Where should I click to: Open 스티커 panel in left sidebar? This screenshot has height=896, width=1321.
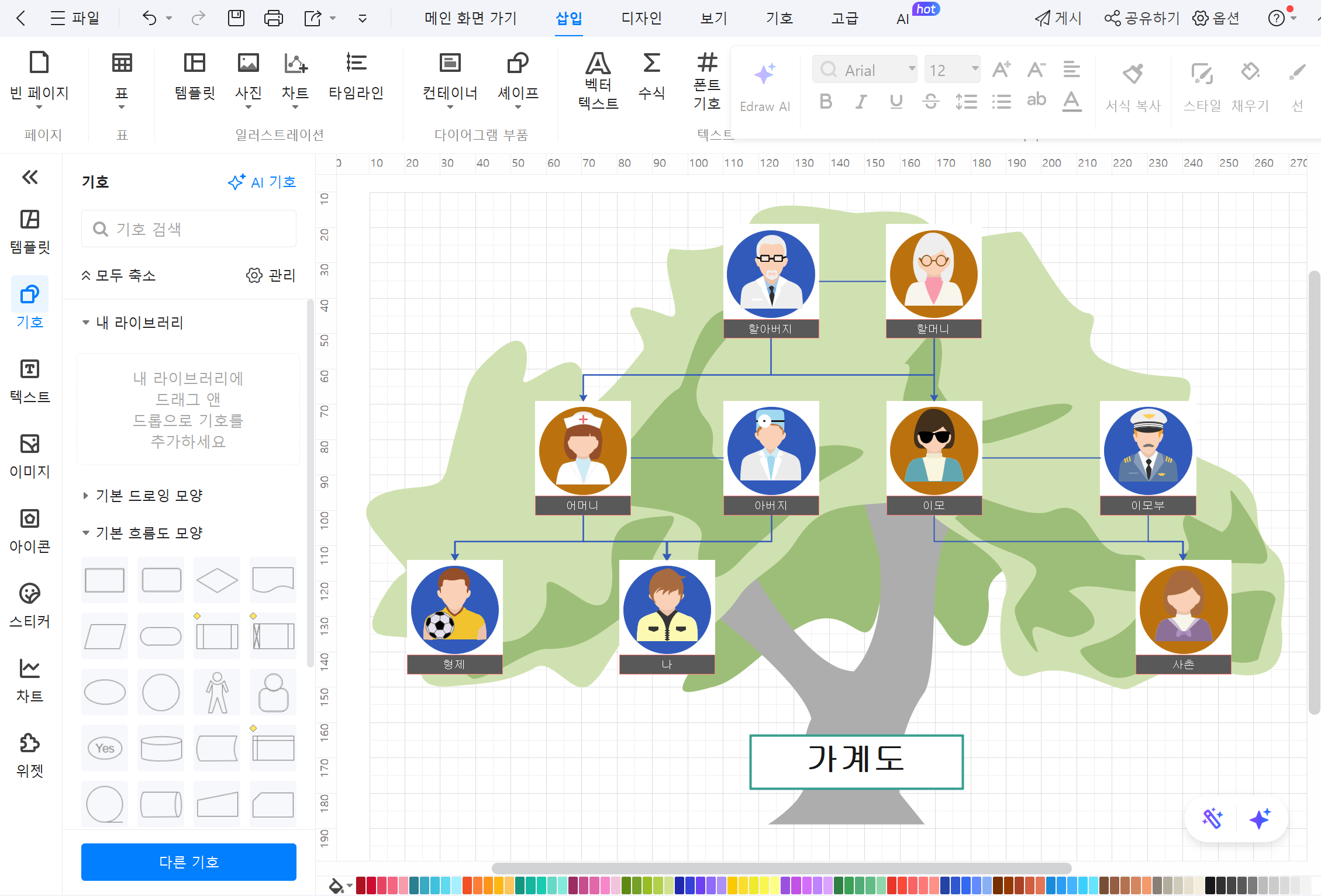click(30, 606)
